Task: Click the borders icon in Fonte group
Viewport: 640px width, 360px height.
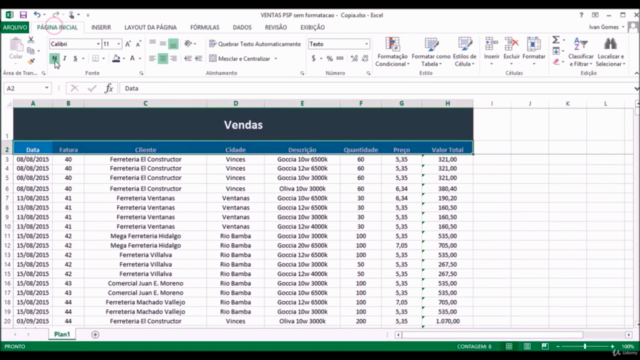Action: tap(96, 58)
